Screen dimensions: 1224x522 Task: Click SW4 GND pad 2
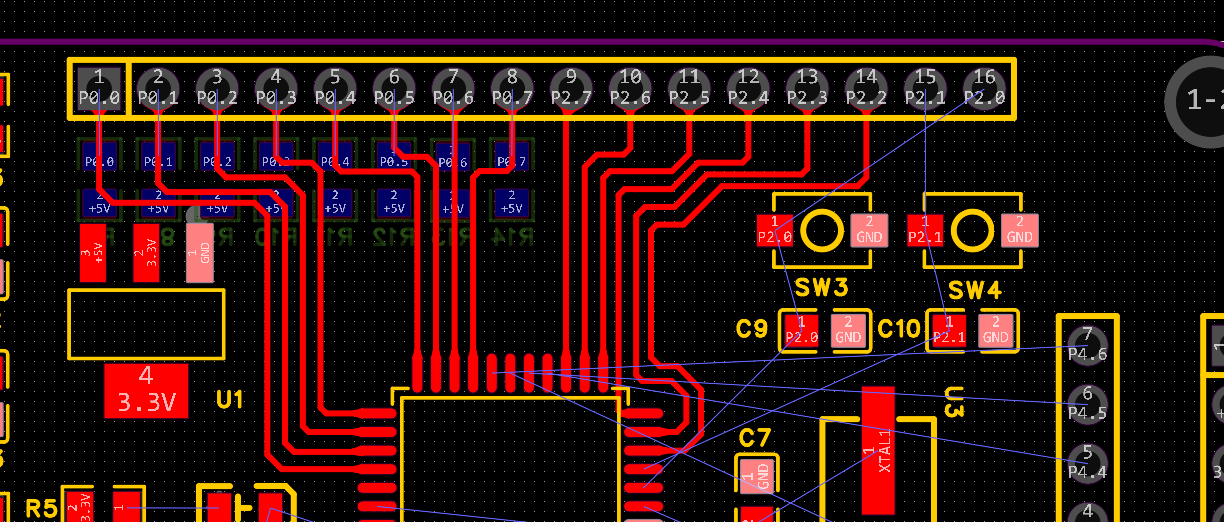[1019, 231]
